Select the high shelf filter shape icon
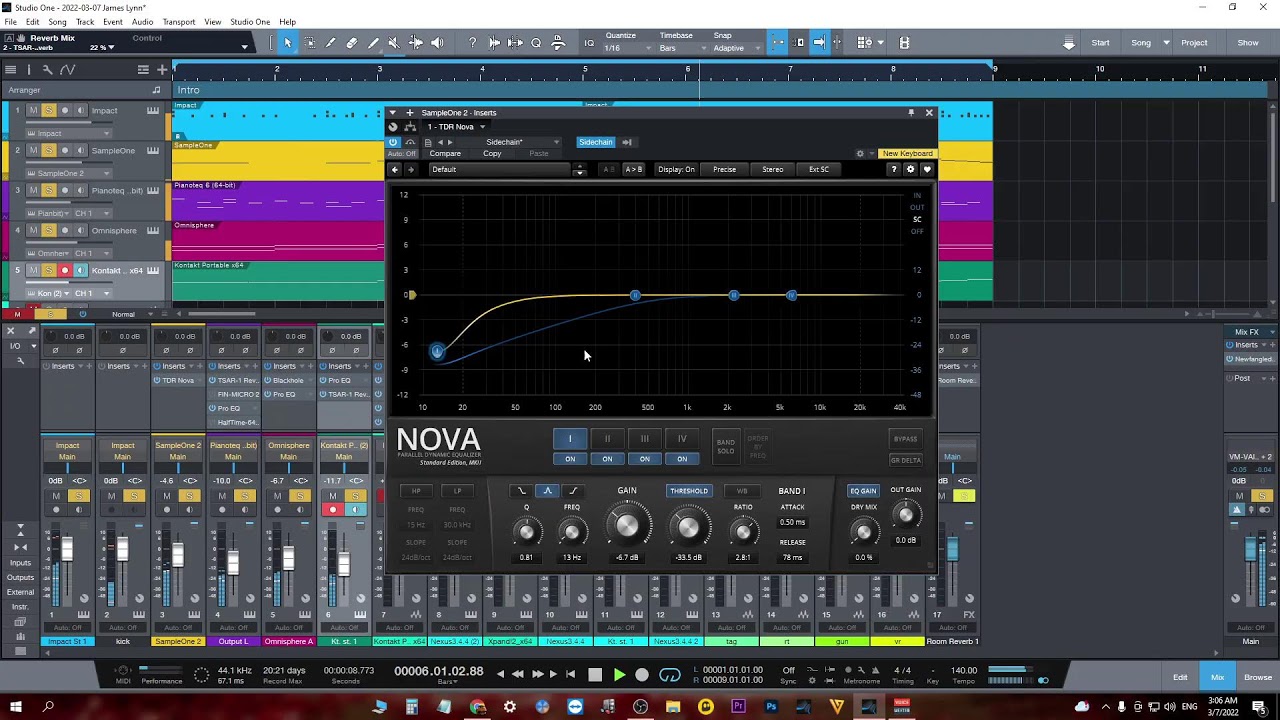The height and width of the screenshot is (720, 1280). click(573, 491)
